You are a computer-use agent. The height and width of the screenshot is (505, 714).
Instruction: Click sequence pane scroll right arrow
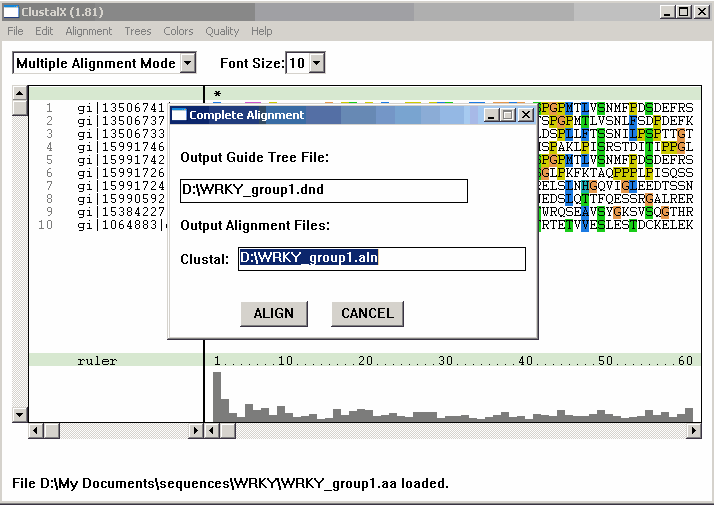tap(694, 430)
